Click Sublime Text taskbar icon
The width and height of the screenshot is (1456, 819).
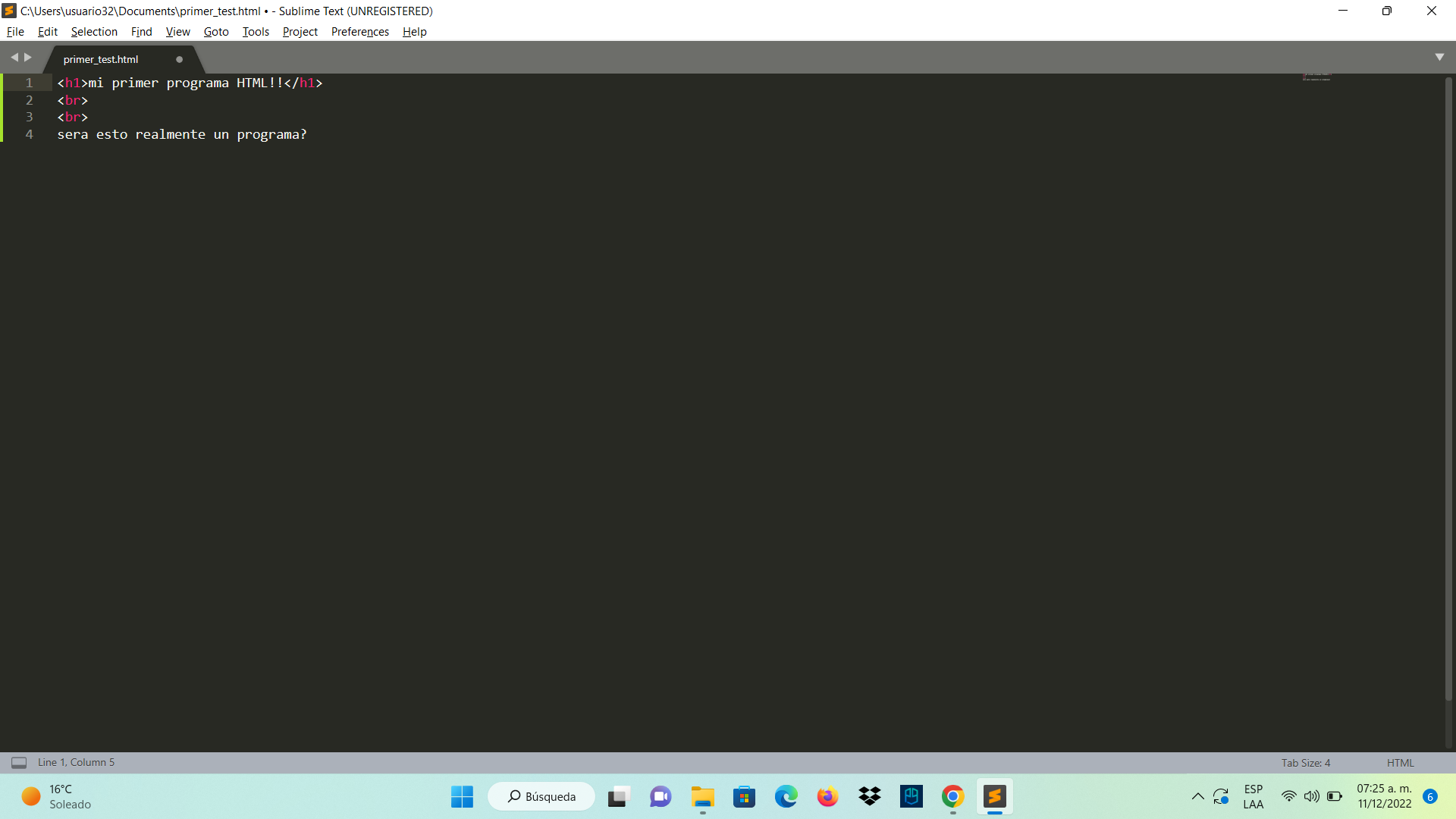tap(995, 796)
